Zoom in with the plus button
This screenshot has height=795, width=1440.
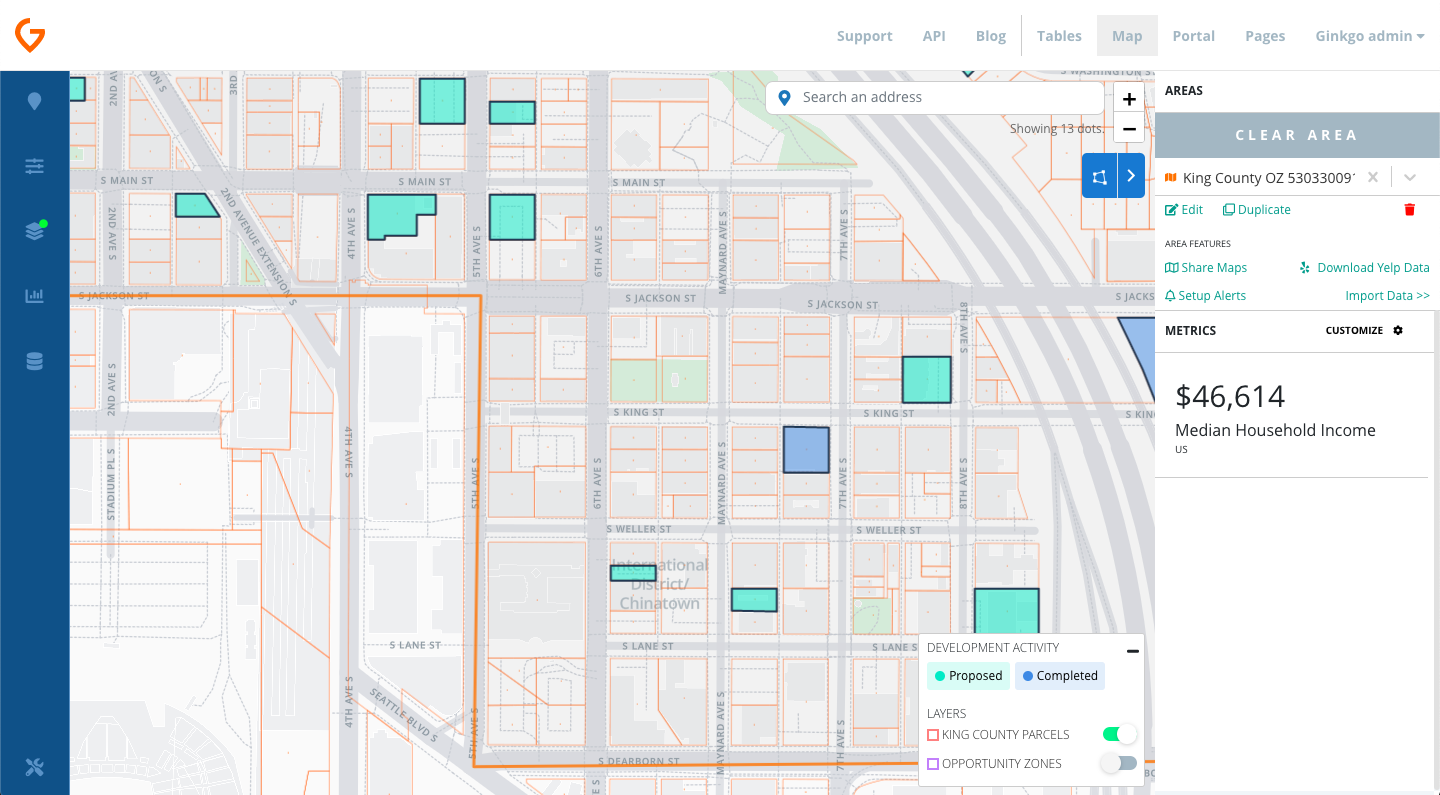point(1129,99)
